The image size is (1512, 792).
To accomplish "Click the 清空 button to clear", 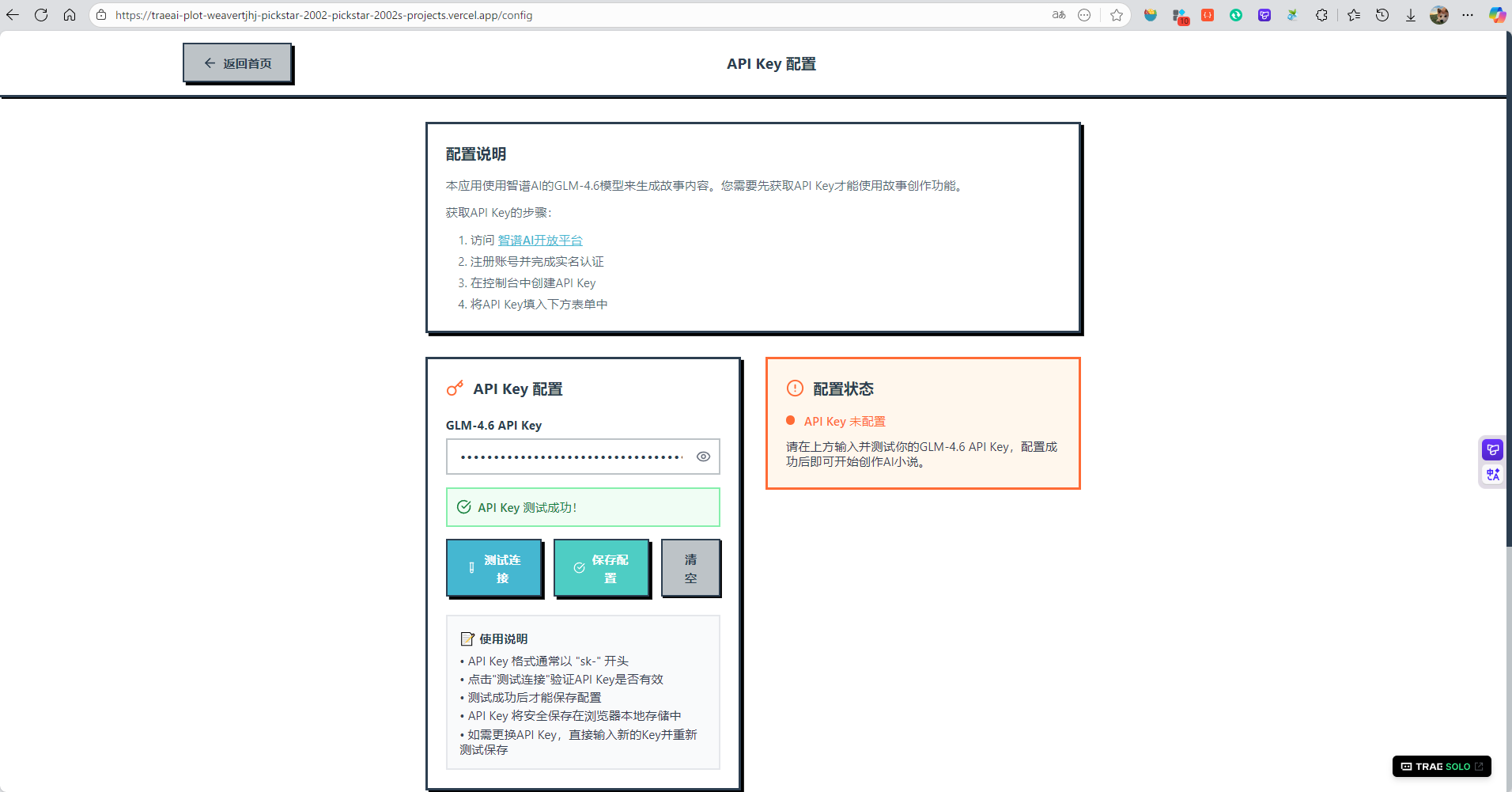I will coord(690,568).
